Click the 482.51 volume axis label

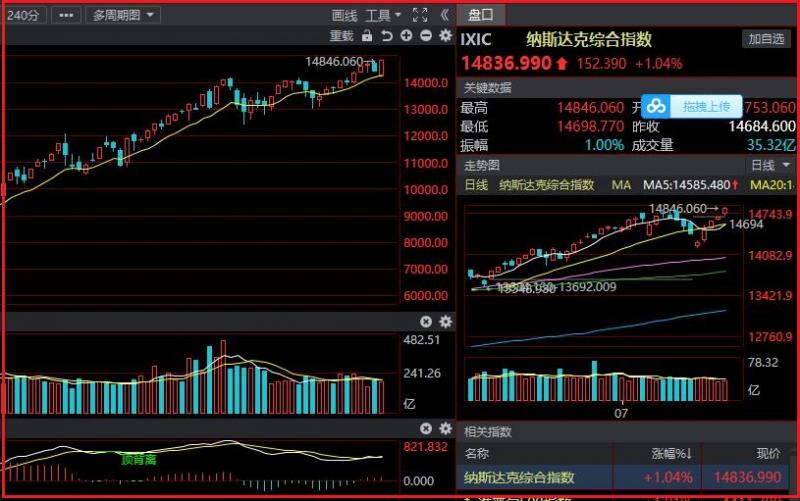pyautogui.click(x=421, y=340)
